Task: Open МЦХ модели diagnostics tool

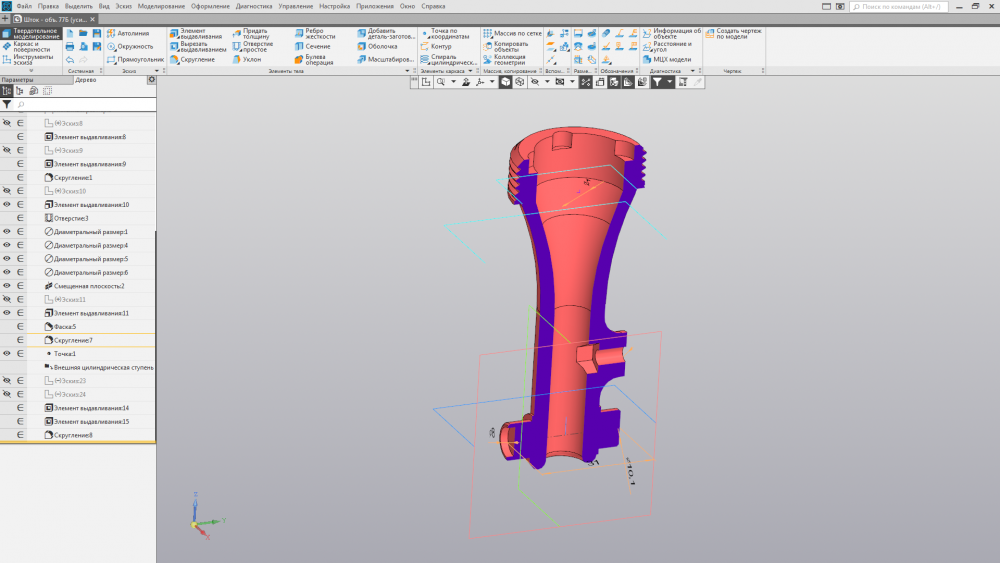Action: [671, 59]
